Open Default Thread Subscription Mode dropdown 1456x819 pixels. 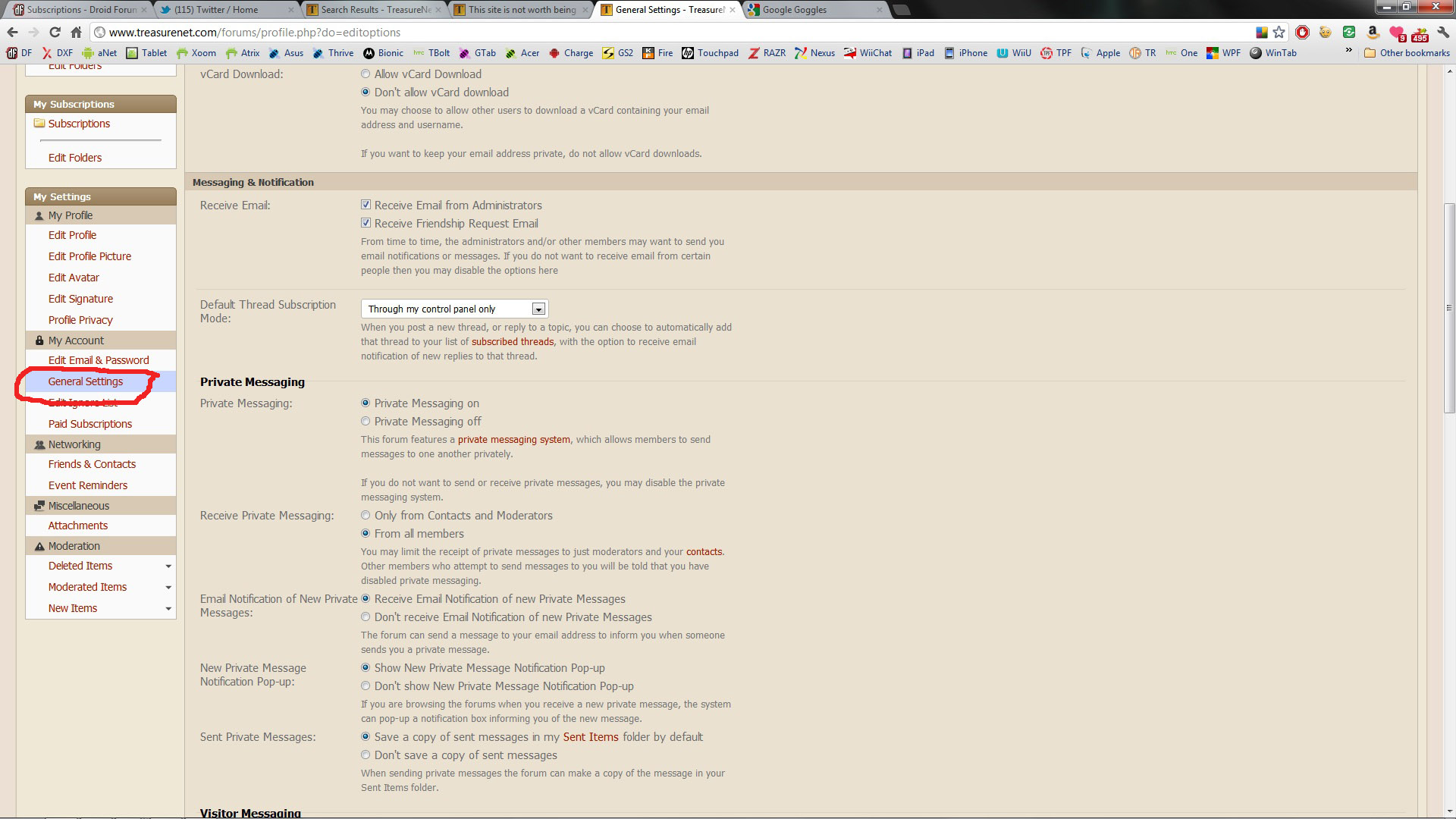point(454,309)
